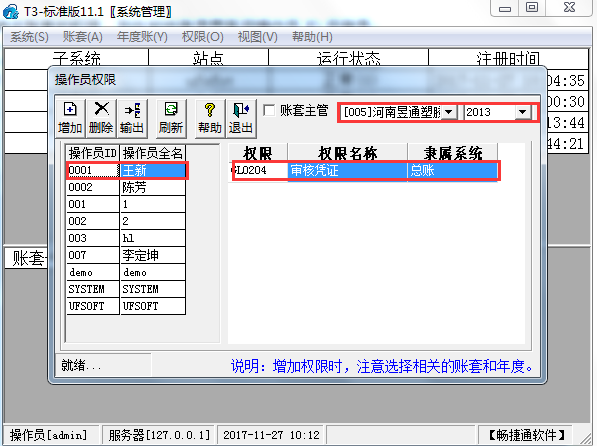The image size is (597, 446).
Task: Click the 注册时间 column header in main window
Action: 508,58
